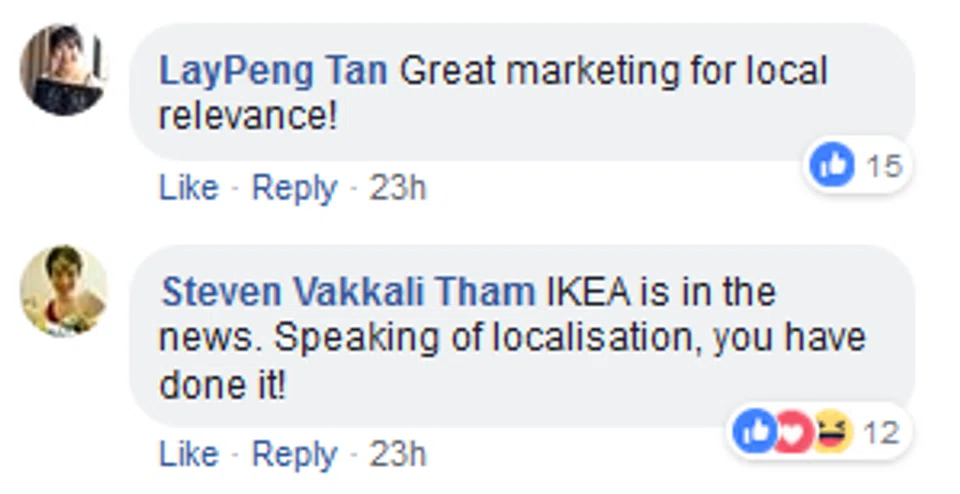View the 15 reactions count
Image resolution: width=960 pixels, height=494 pixels.
point(884,165)
